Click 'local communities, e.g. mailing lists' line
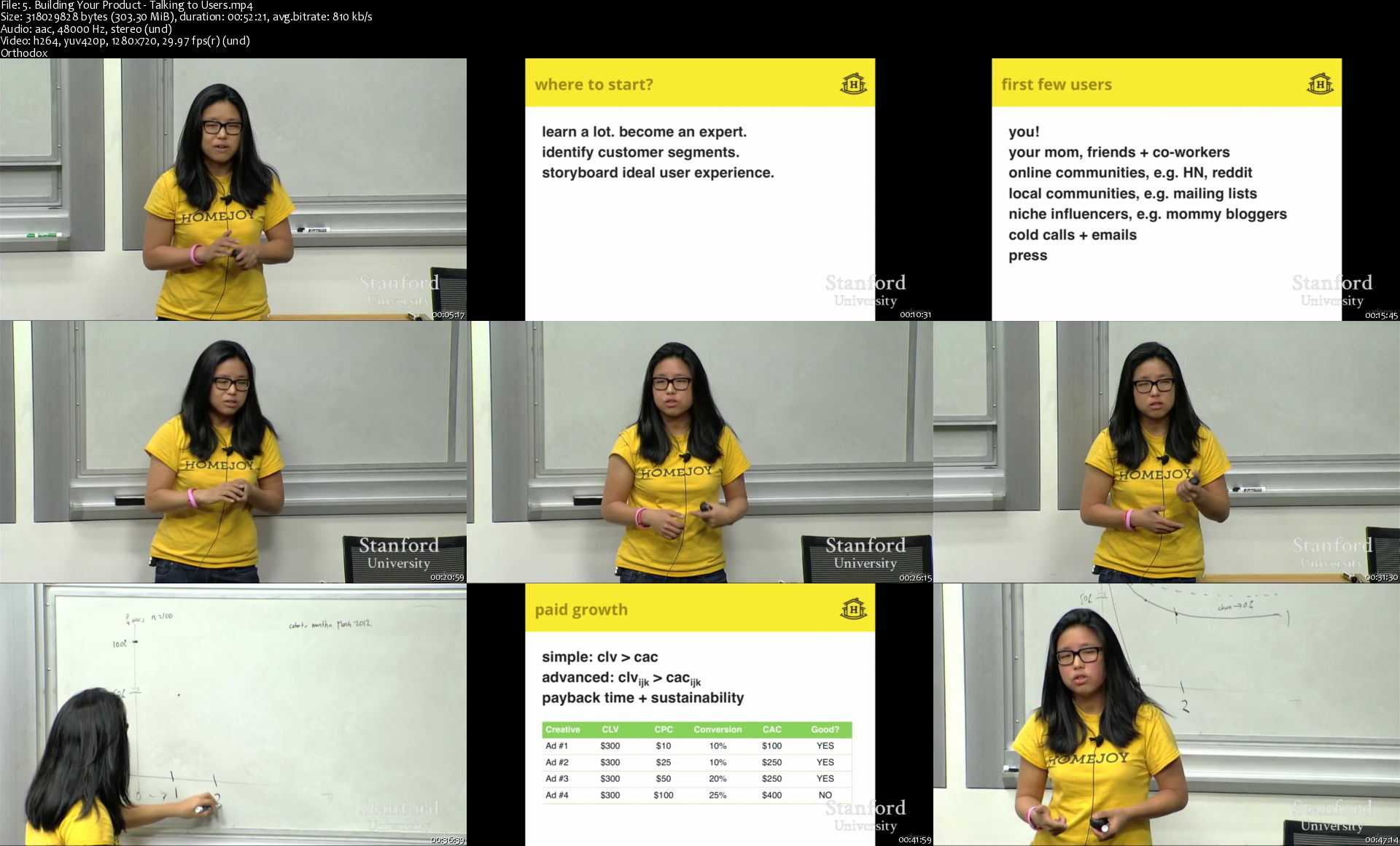 point(1132,193)
